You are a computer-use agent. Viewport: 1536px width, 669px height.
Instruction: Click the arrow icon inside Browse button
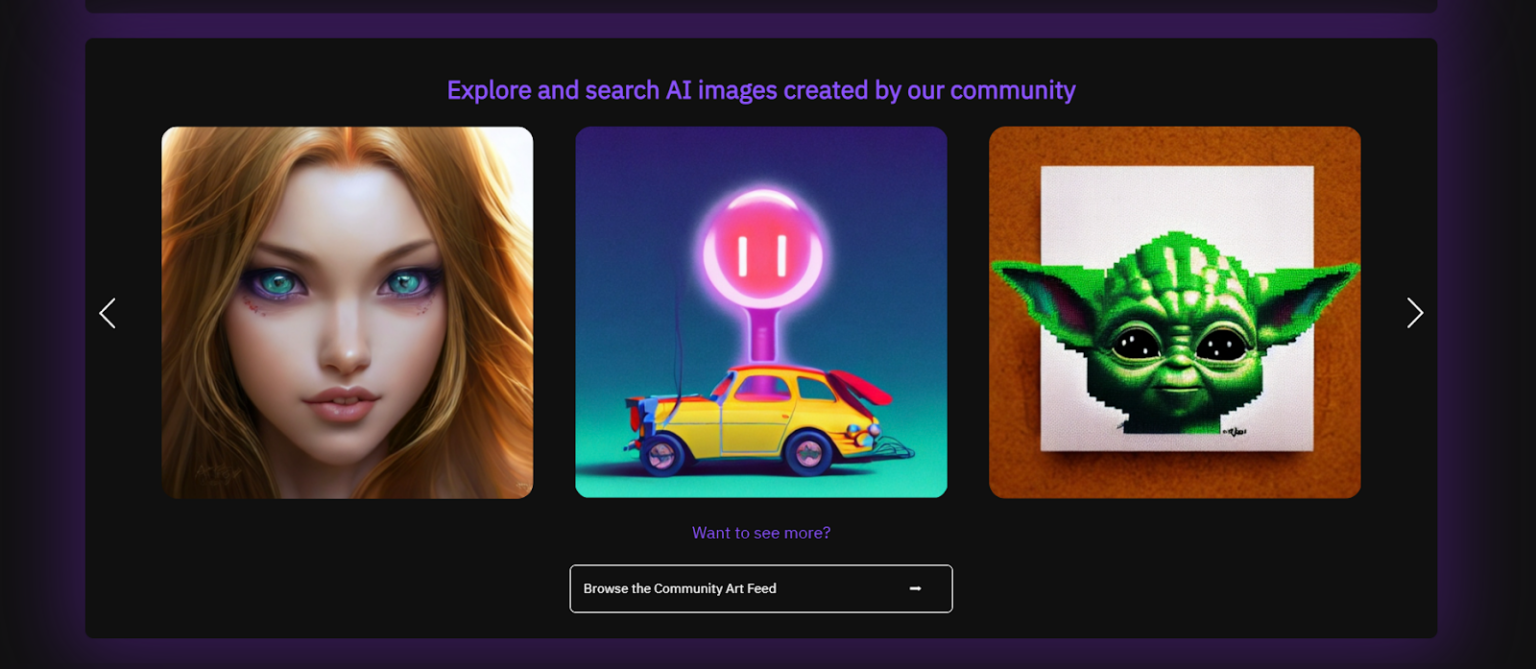click(914, 589)
